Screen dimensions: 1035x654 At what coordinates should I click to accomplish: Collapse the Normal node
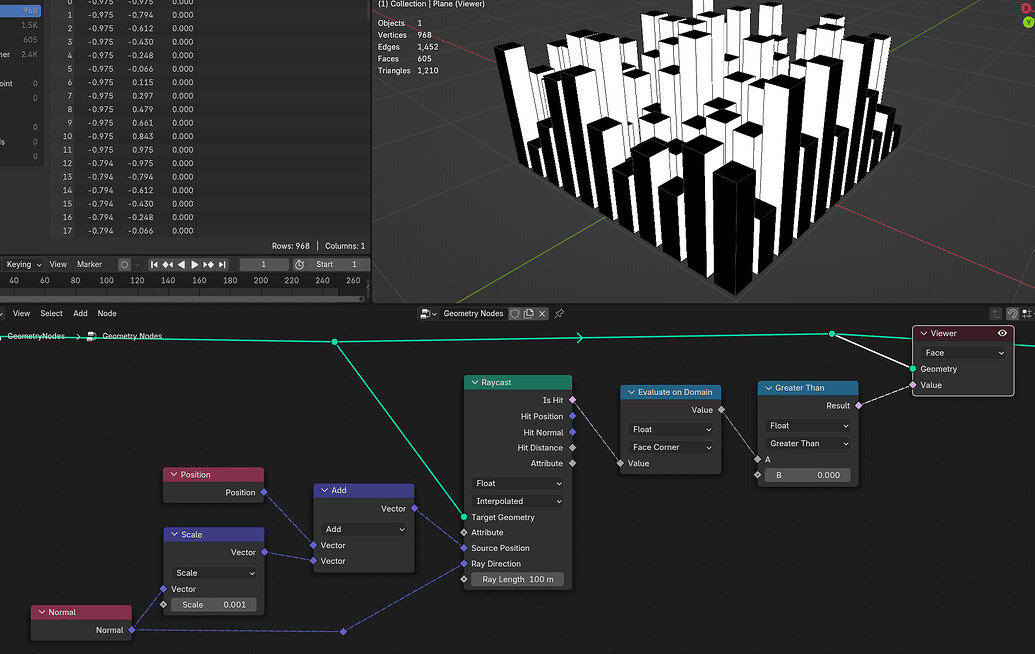pos(42,612)
